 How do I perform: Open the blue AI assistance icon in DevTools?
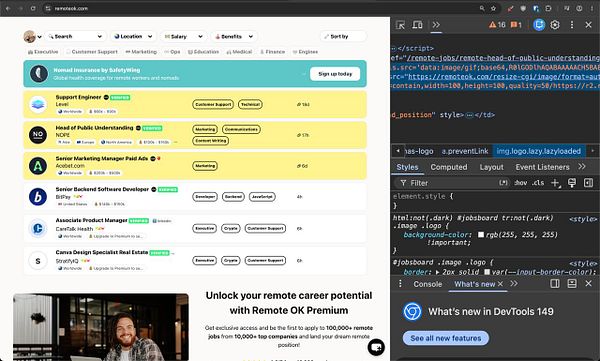[x=539, y=25]
